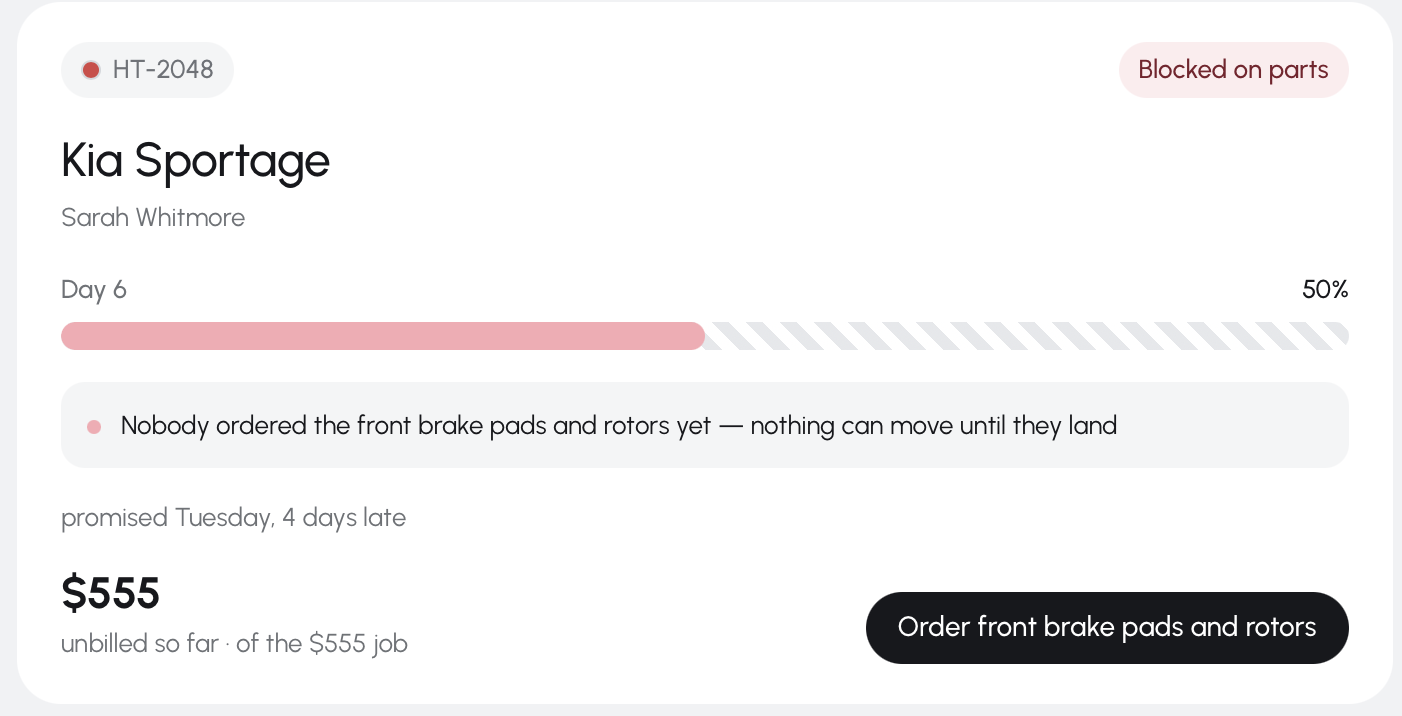Click the pink filled portion of progress bar
Screen dimensions: 1402x716
383,336
